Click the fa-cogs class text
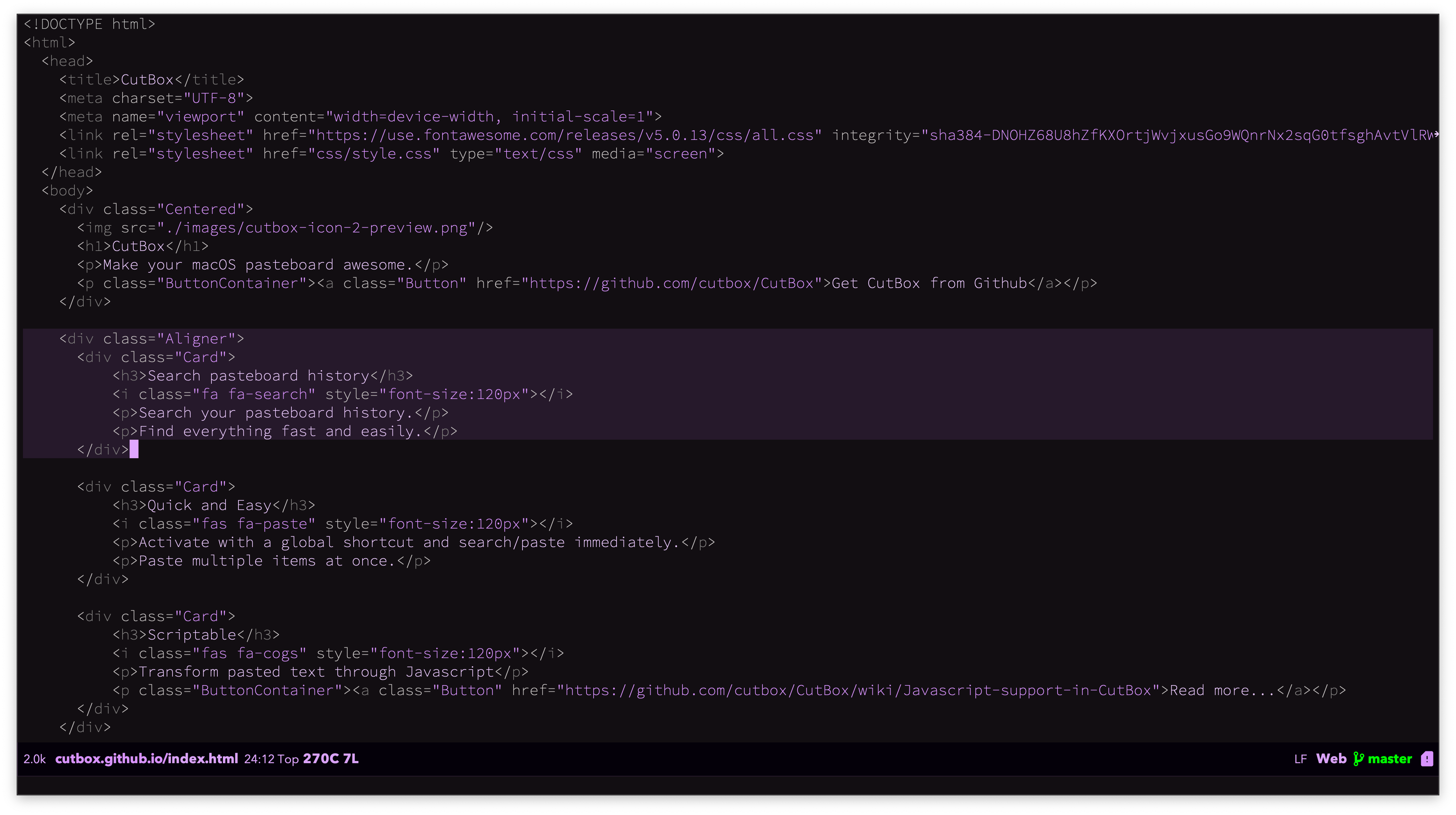Viewport: 1456px width, 815px height. pos(267,654)
